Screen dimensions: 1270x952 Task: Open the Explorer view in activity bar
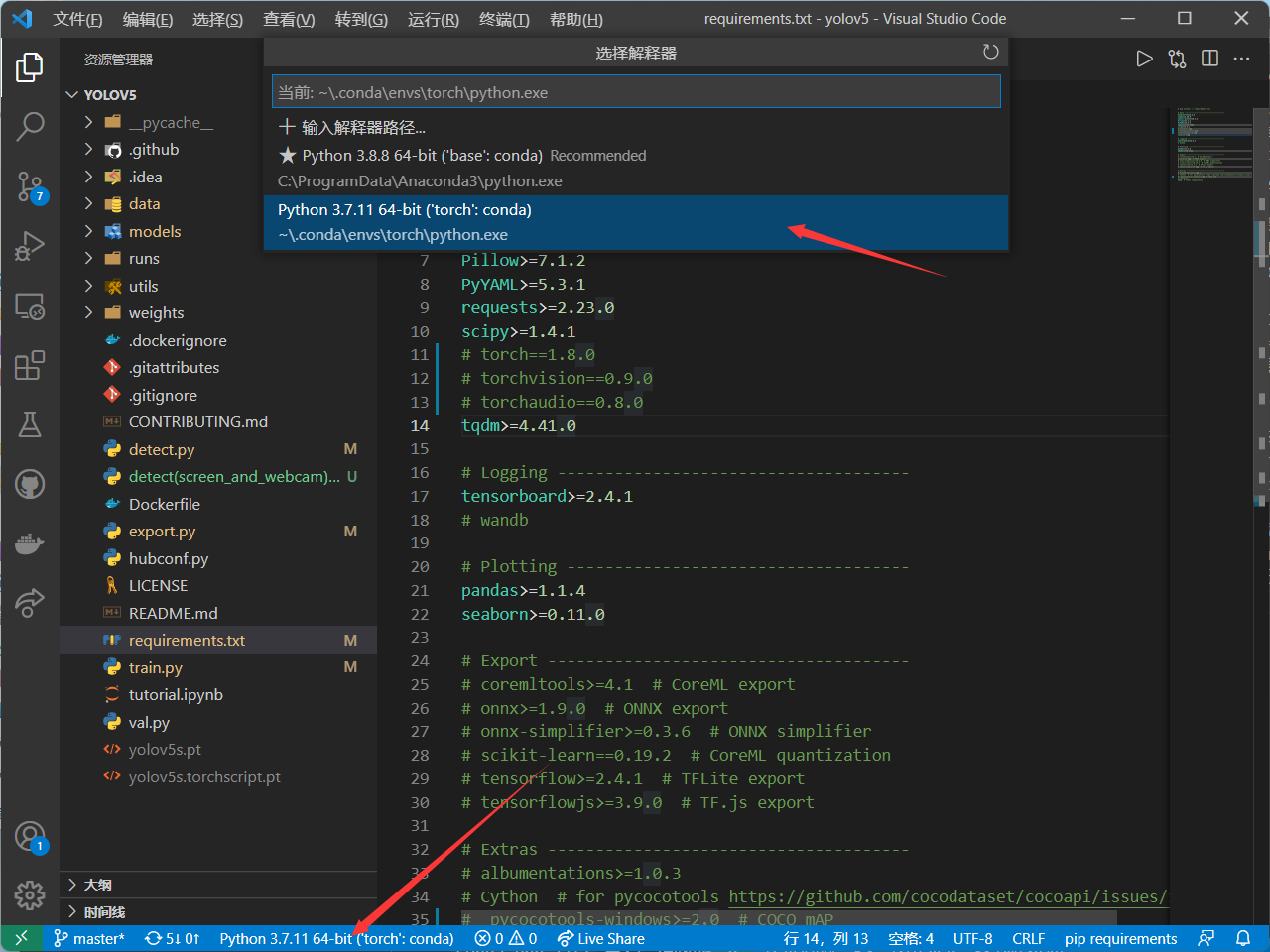click(30, 67)
